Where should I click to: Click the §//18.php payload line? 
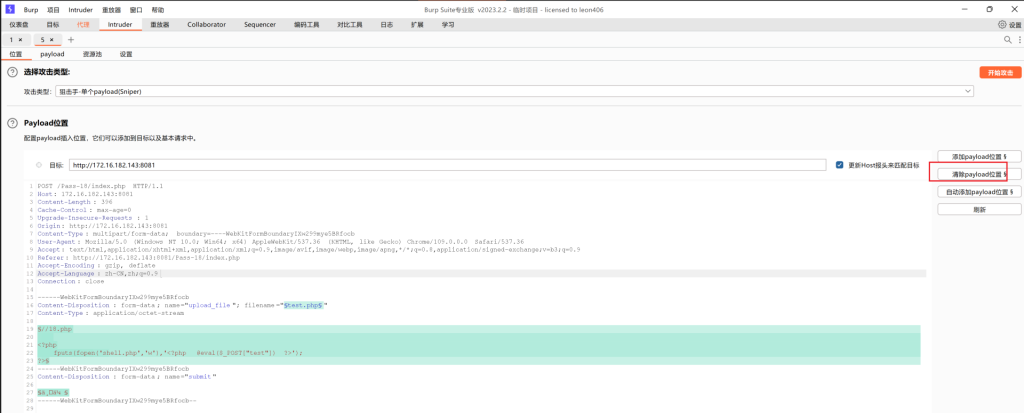(55, 329)
